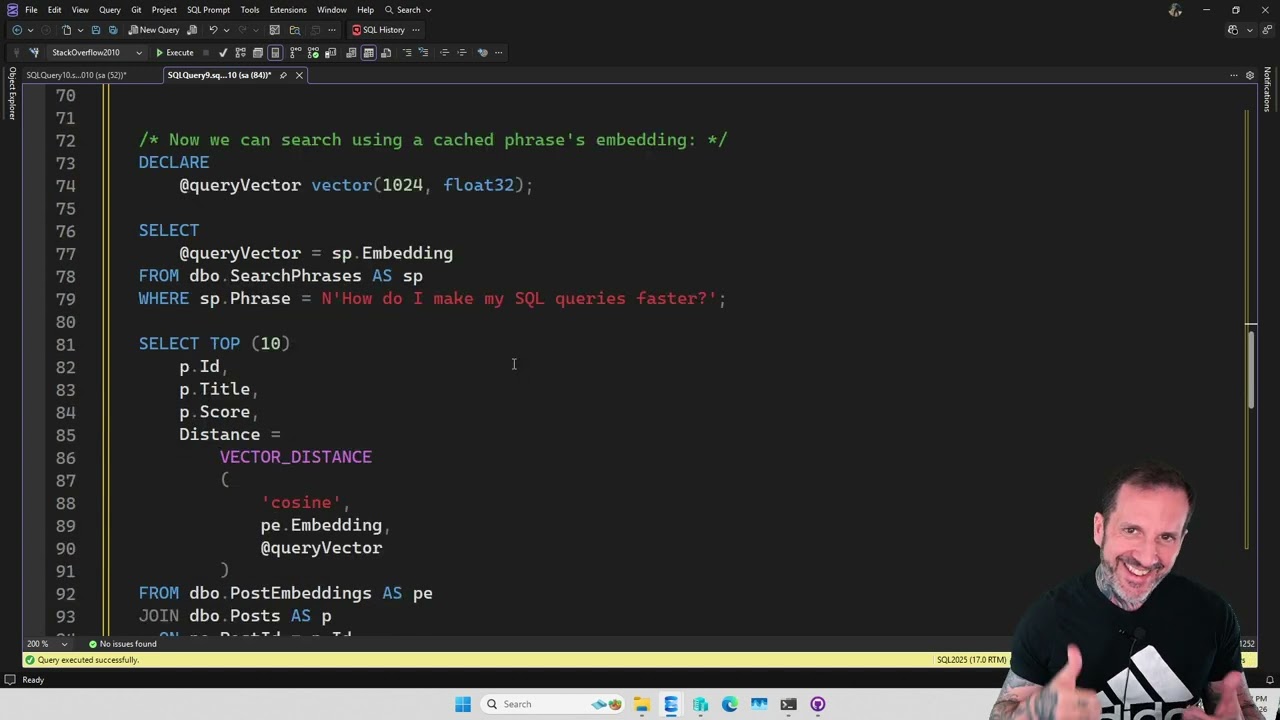Click the New Query button
This screenshot has height=720, width=1280.
click(x=154, y=30)
